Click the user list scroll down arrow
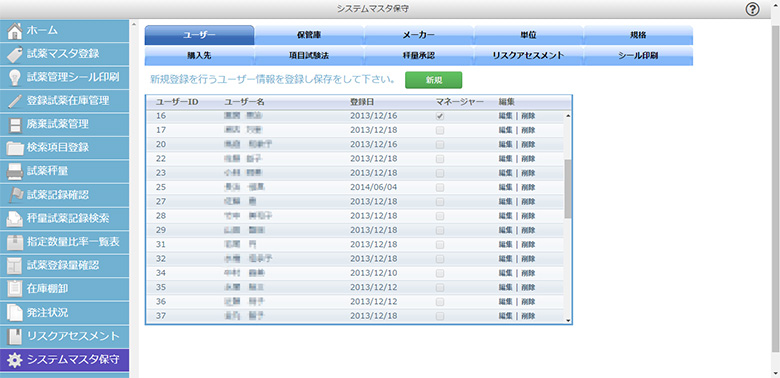 568,321
